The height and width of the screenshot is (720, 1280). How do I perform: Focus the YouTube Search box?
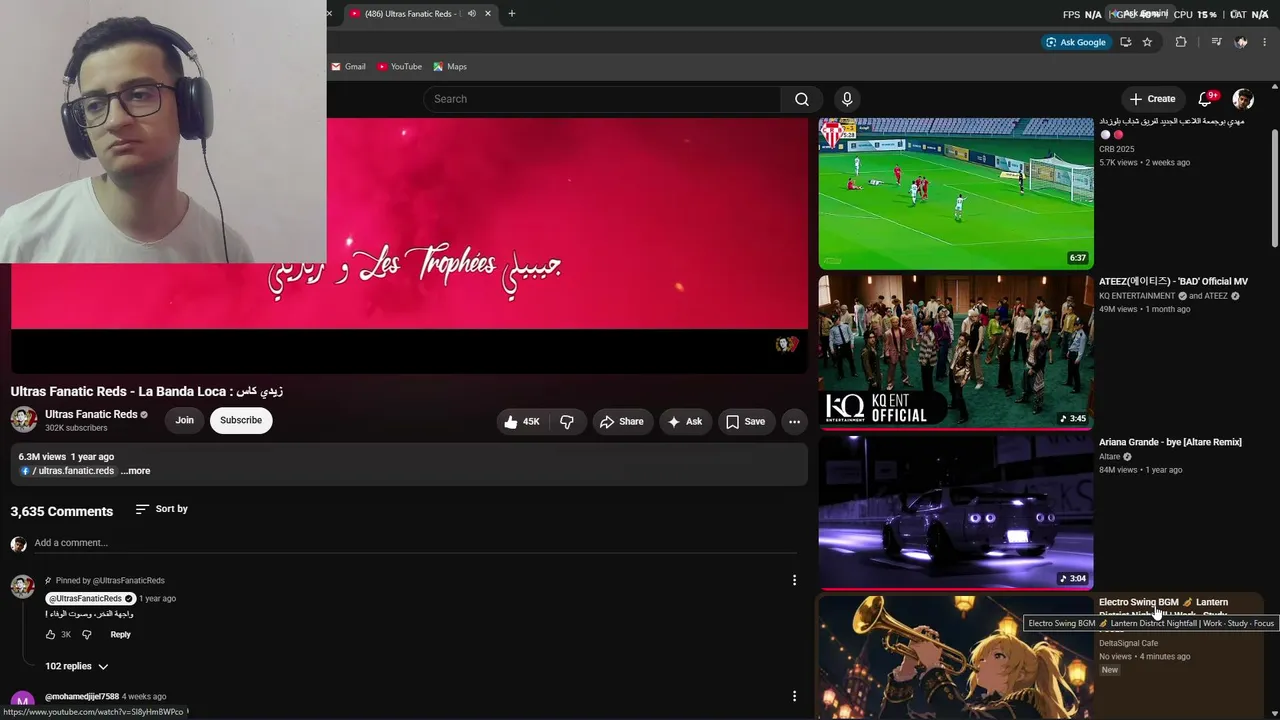point(602,99)
